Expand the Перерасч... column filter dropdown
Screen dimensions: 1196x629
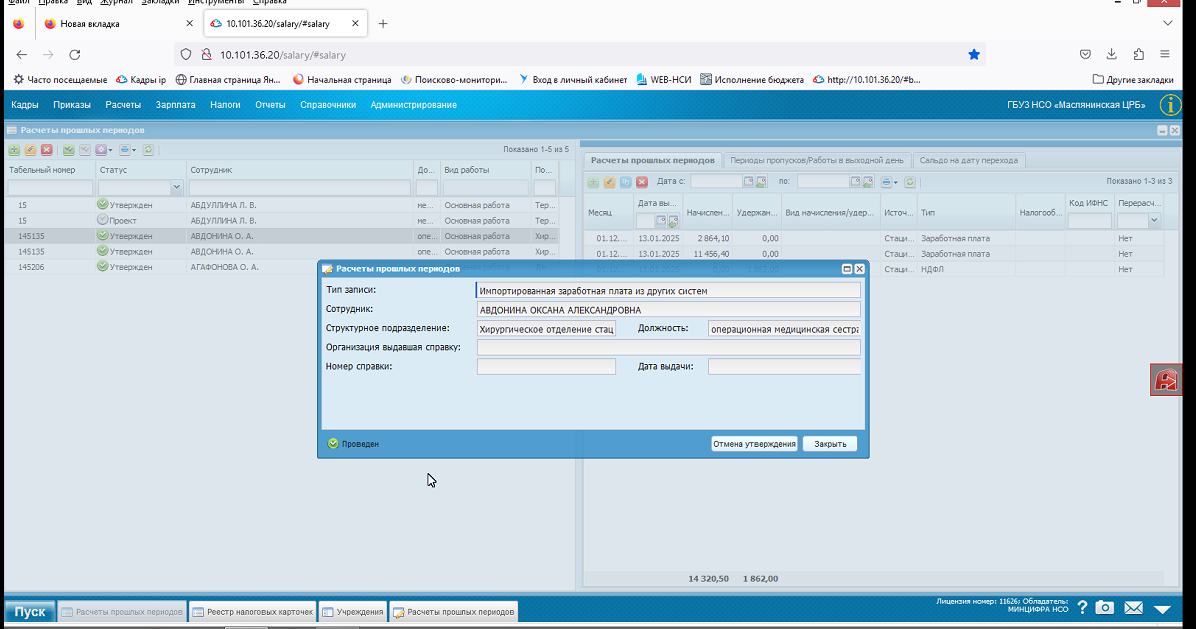(1154, 221)
